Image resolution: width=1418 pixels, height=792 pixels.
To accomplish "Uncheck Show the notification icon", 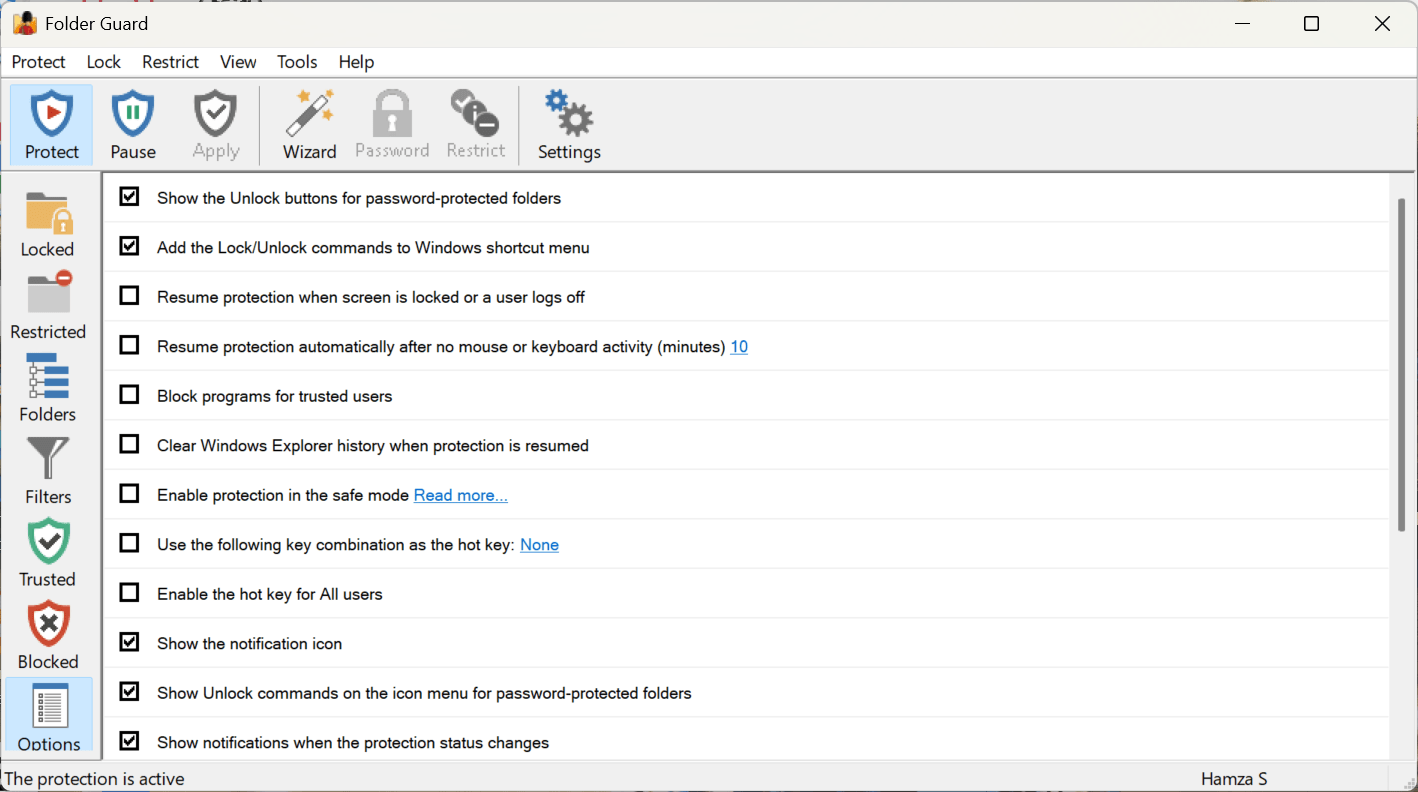I will [x=129, y=642].
